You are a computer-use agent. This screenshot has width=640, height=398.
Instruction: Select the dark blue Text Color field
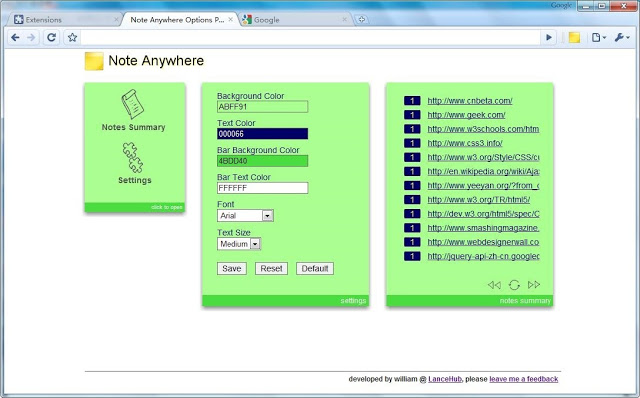(x=262, y=133)
